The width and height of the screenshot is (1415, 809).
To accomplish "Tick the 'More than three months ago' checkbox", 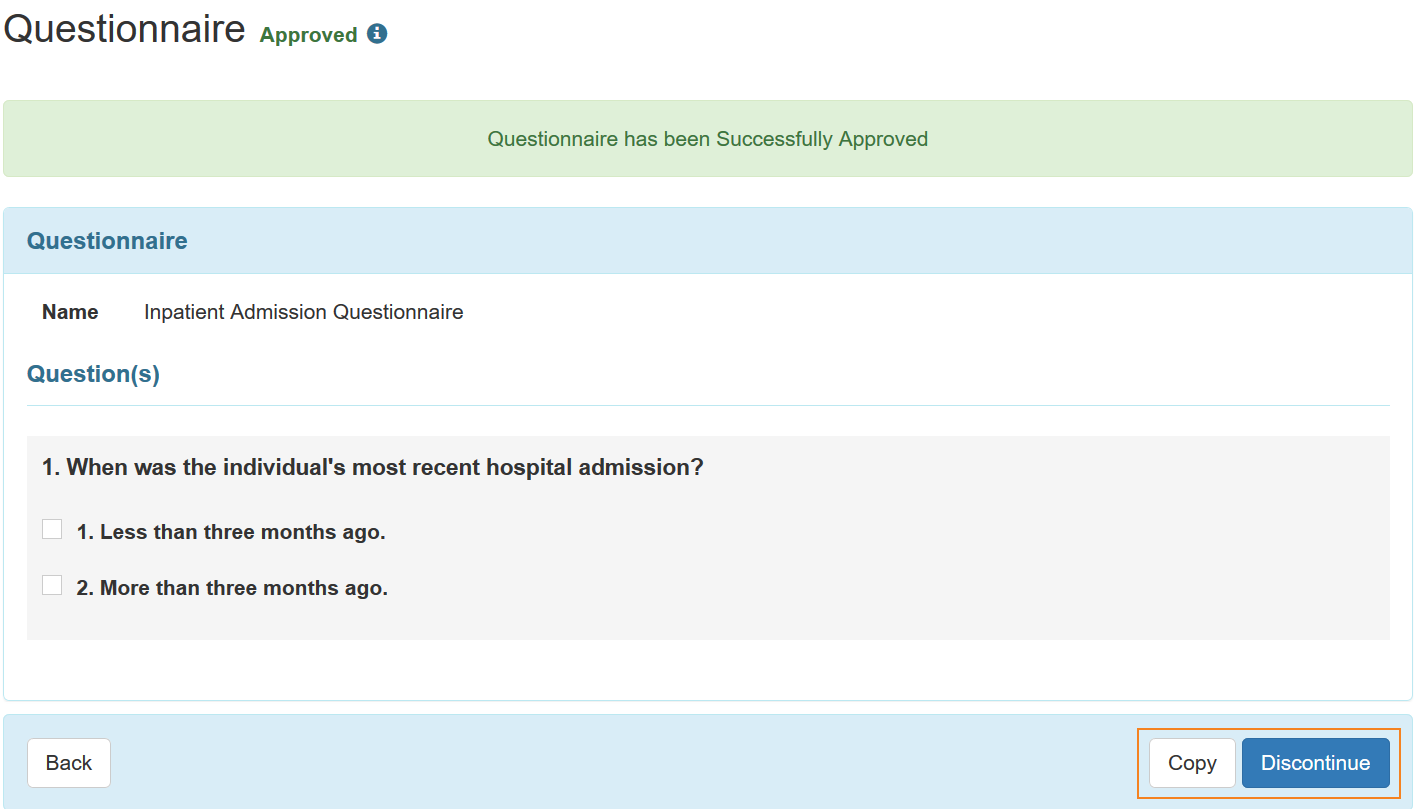I will (x=52, y=585).
